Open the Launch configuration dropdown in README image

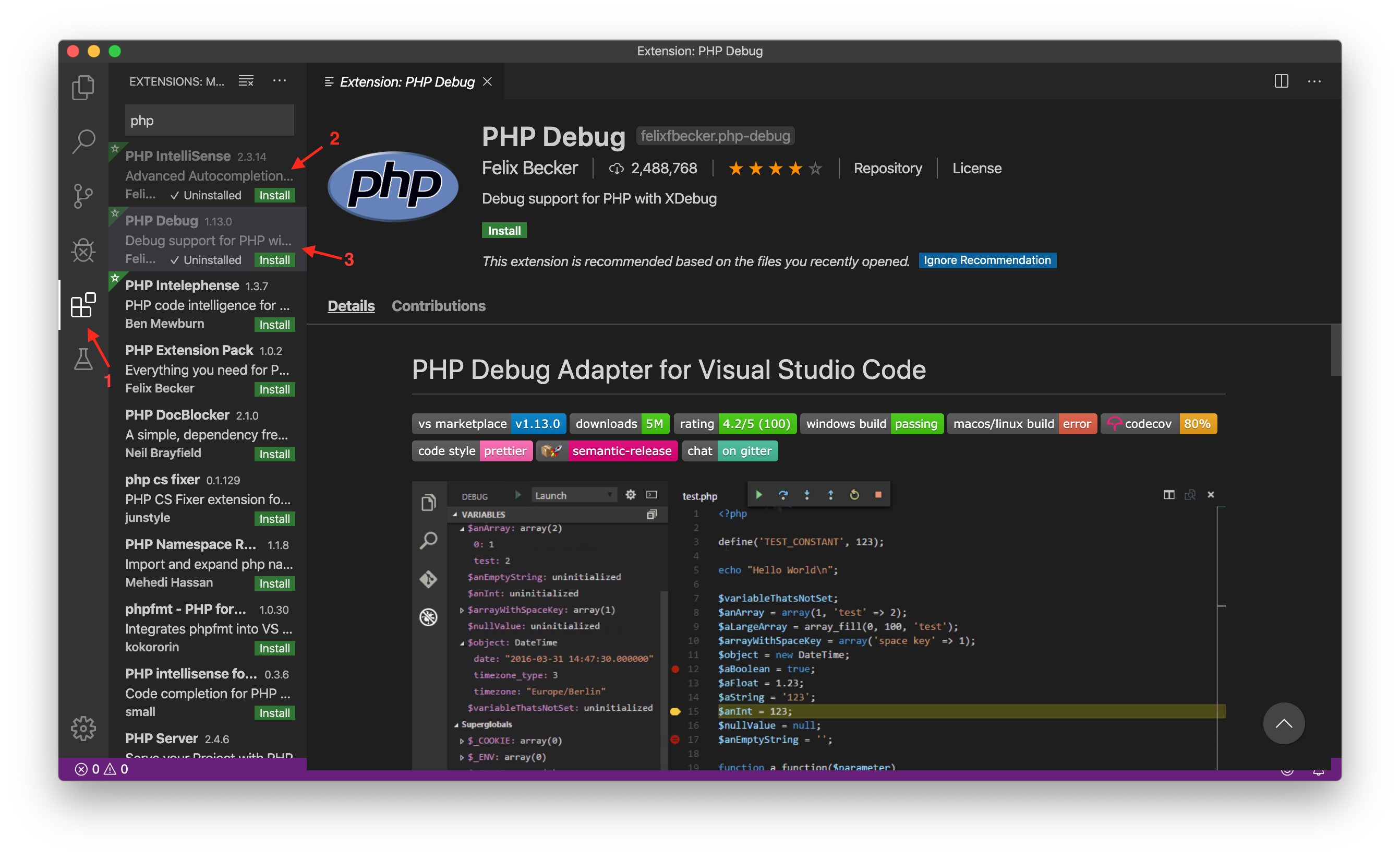(x=573, y=495)
